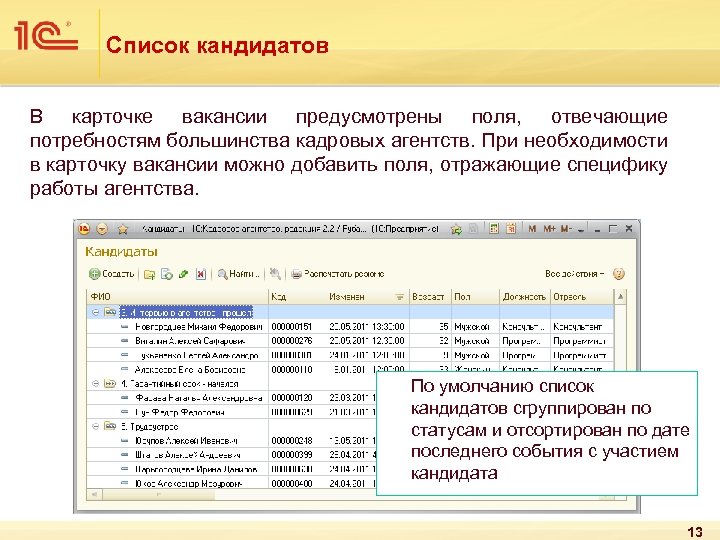Click the folder icon of the Гарантийный срок group
This screenshot has width=720, height=540.
(110, 383)
